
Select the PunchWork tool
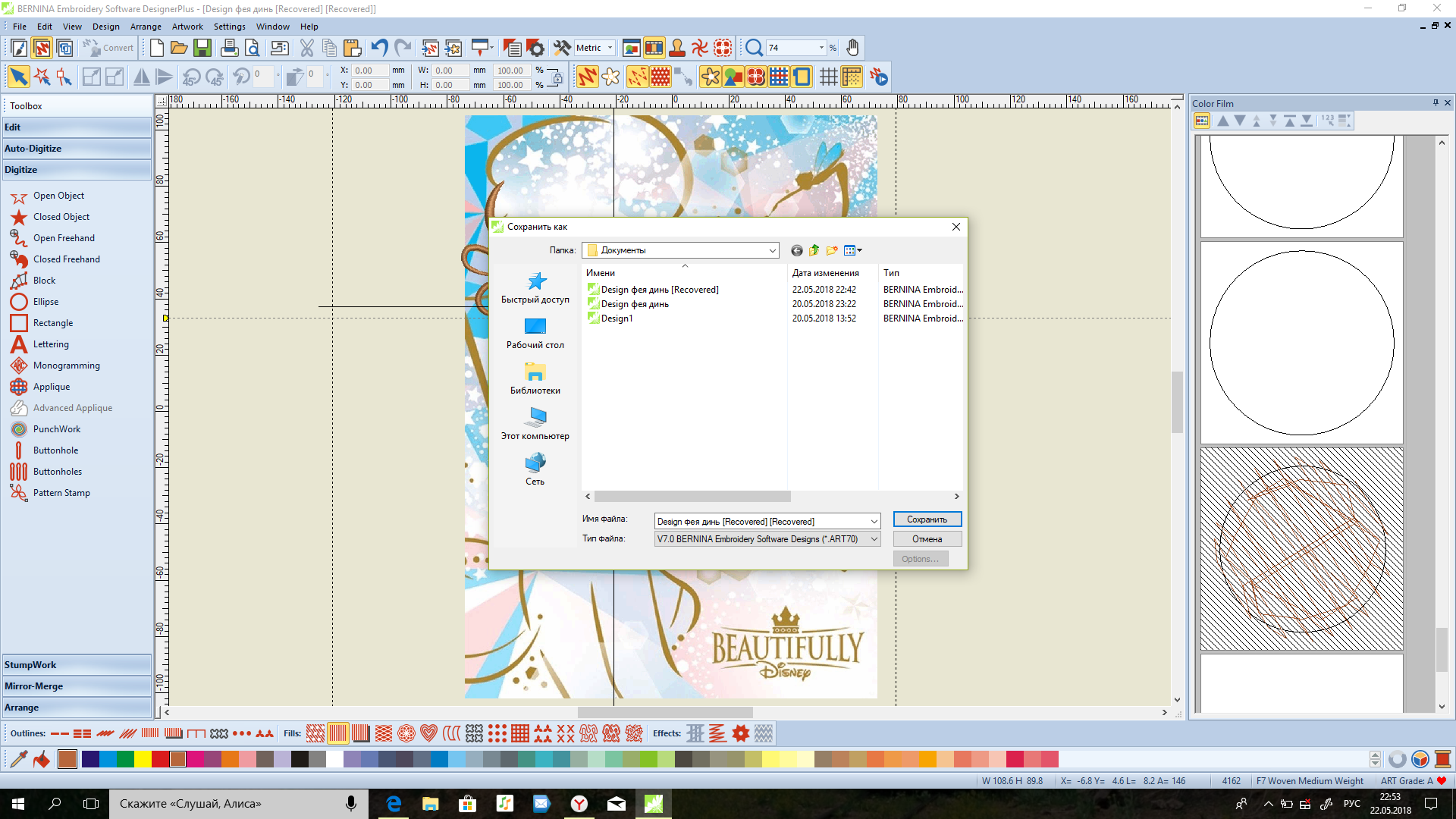(x=56, y=429)
